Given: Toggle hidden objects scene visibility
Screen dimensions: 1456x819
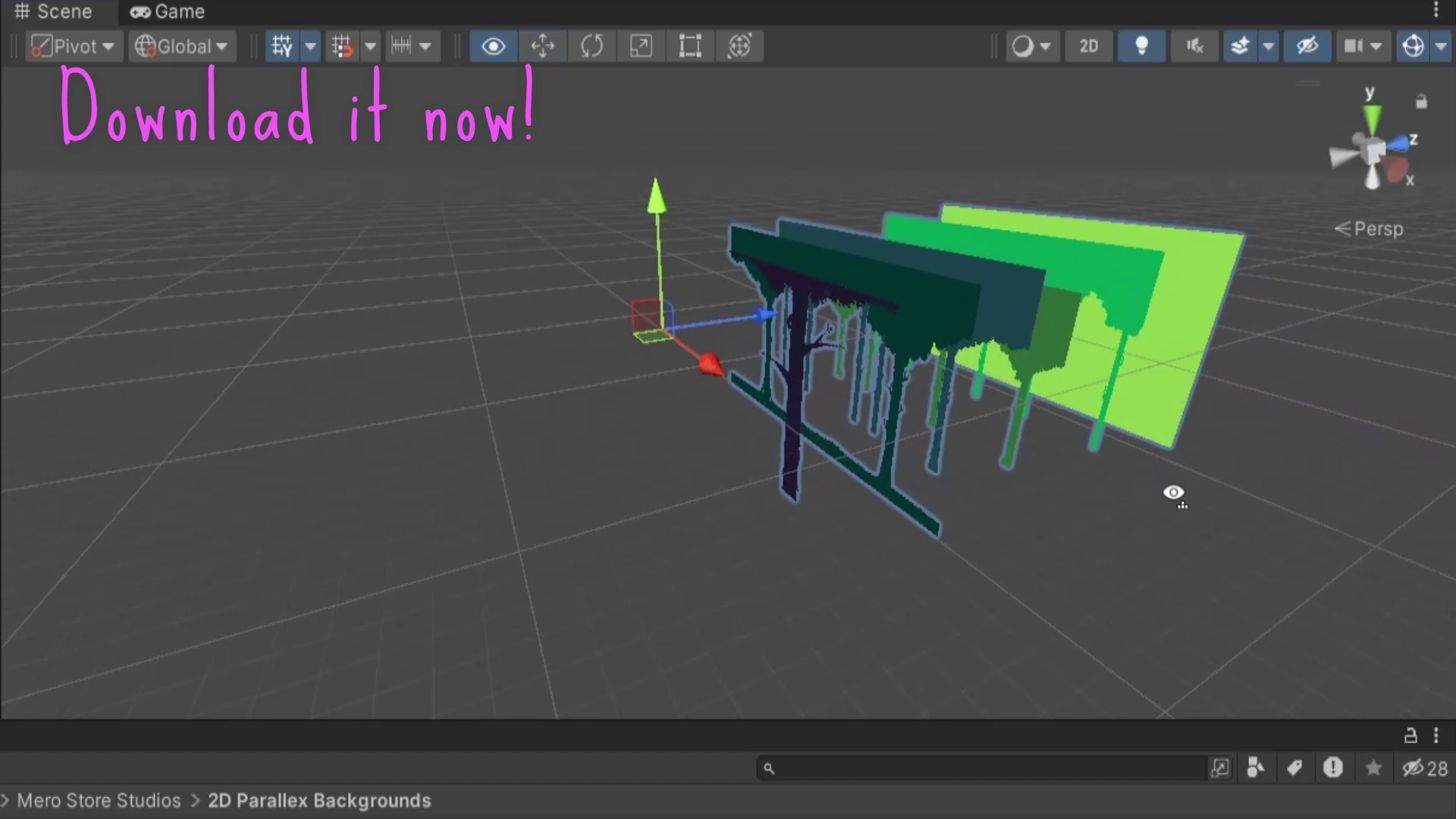Looking at the screenshot, I should coord(1307,46).
